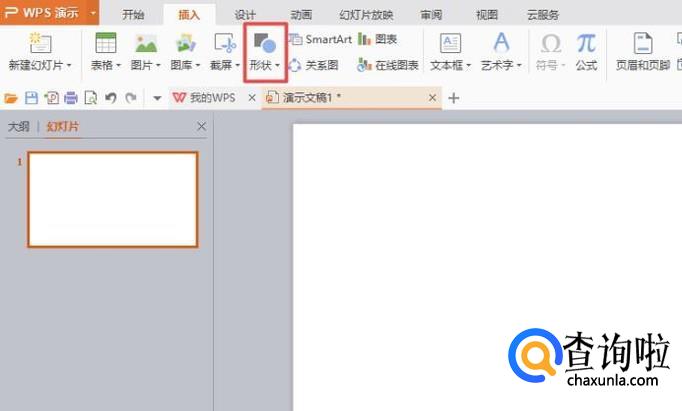Switch to the 云服务 ribbon tab

coord(543,15)
